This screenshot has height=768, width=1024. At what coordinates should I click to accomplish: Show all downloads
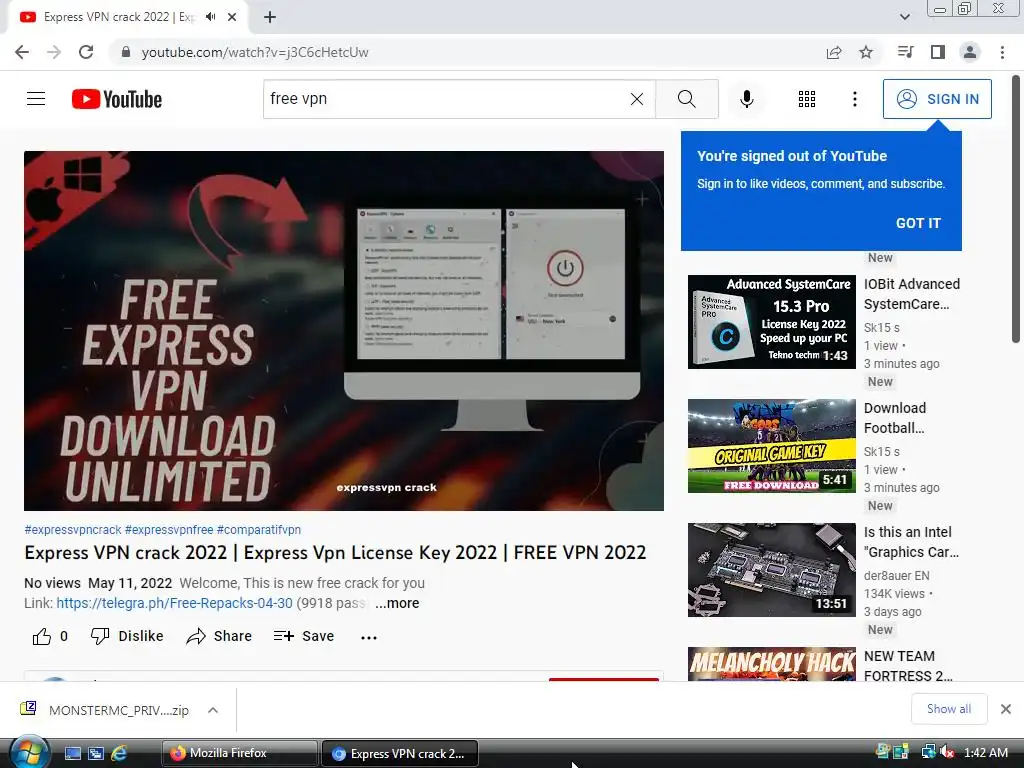point(949,709)
